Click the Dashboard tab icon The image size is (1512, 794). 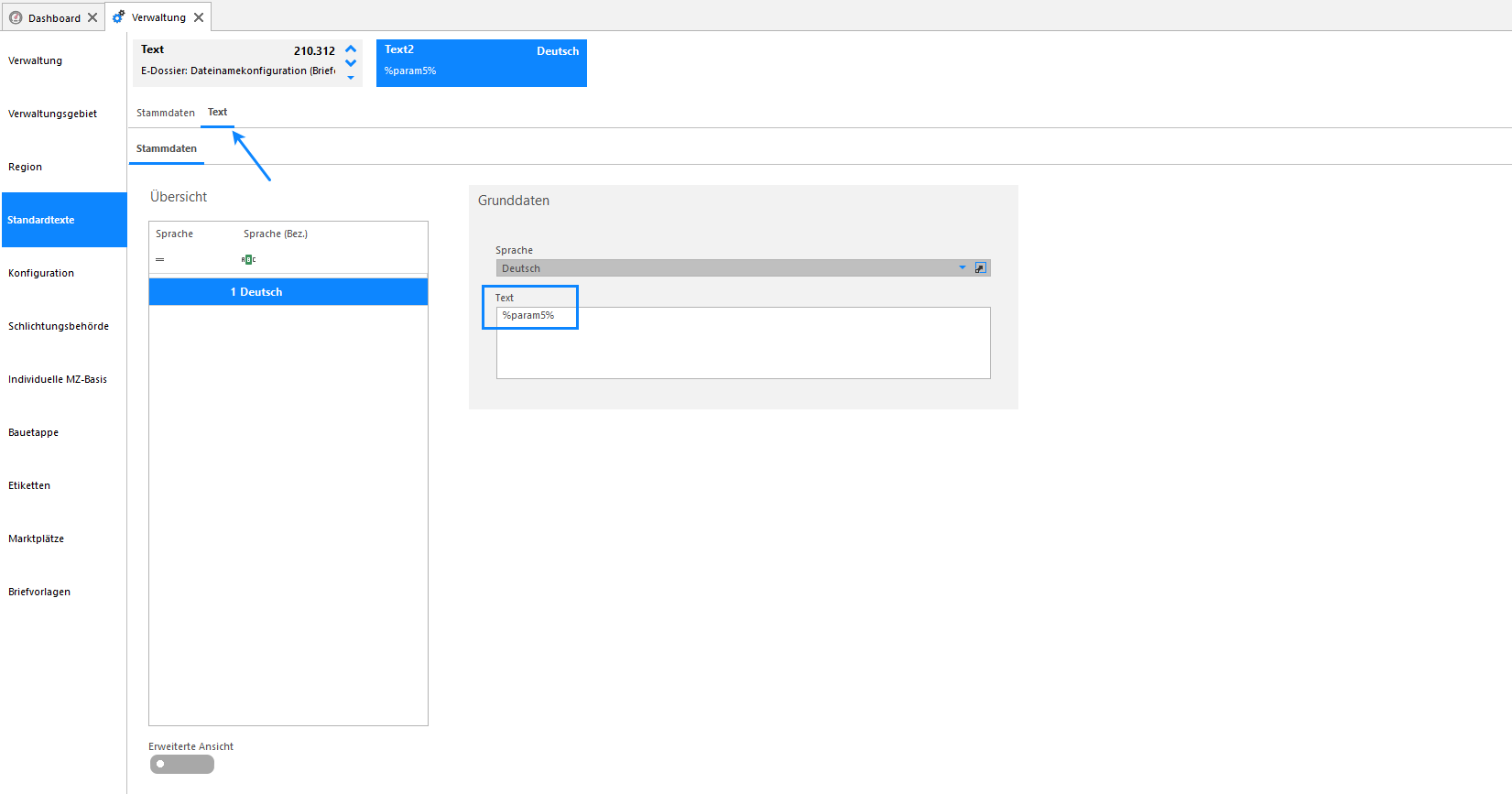16,17
